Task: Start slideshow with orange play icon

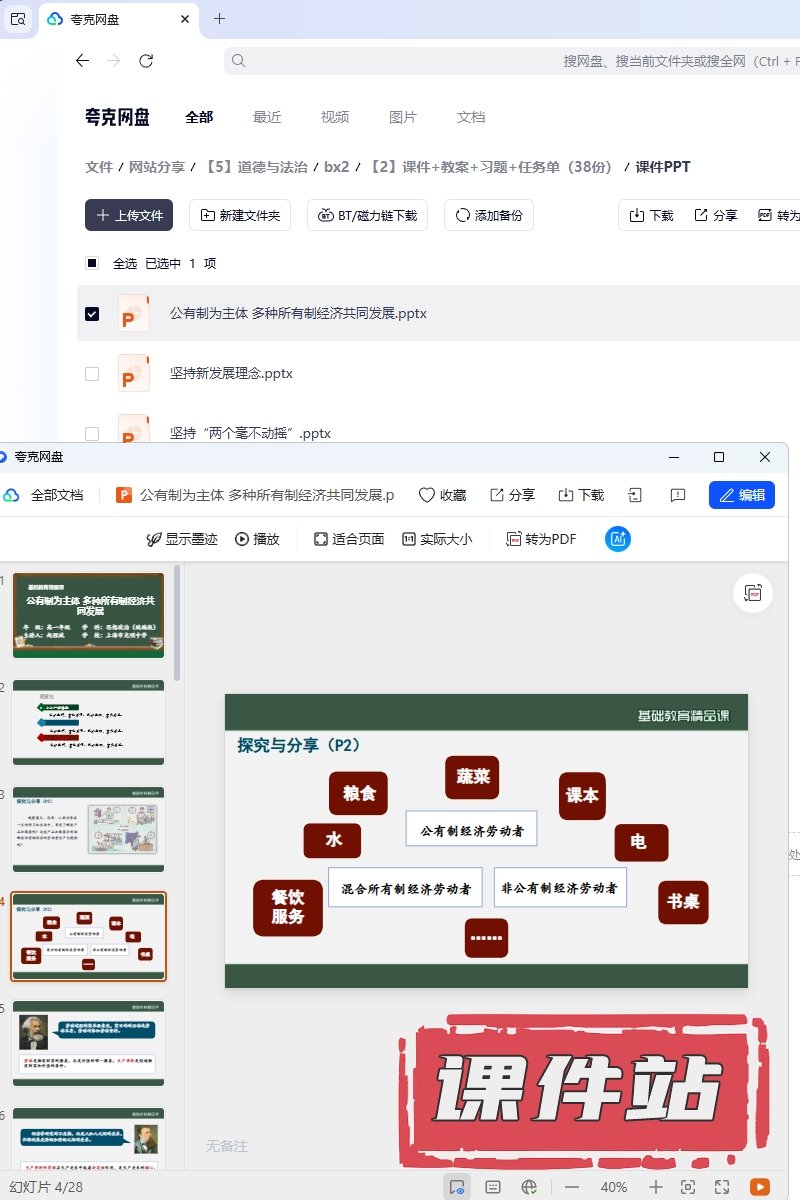Action: pyautogui.click(x=760, y=1187)
